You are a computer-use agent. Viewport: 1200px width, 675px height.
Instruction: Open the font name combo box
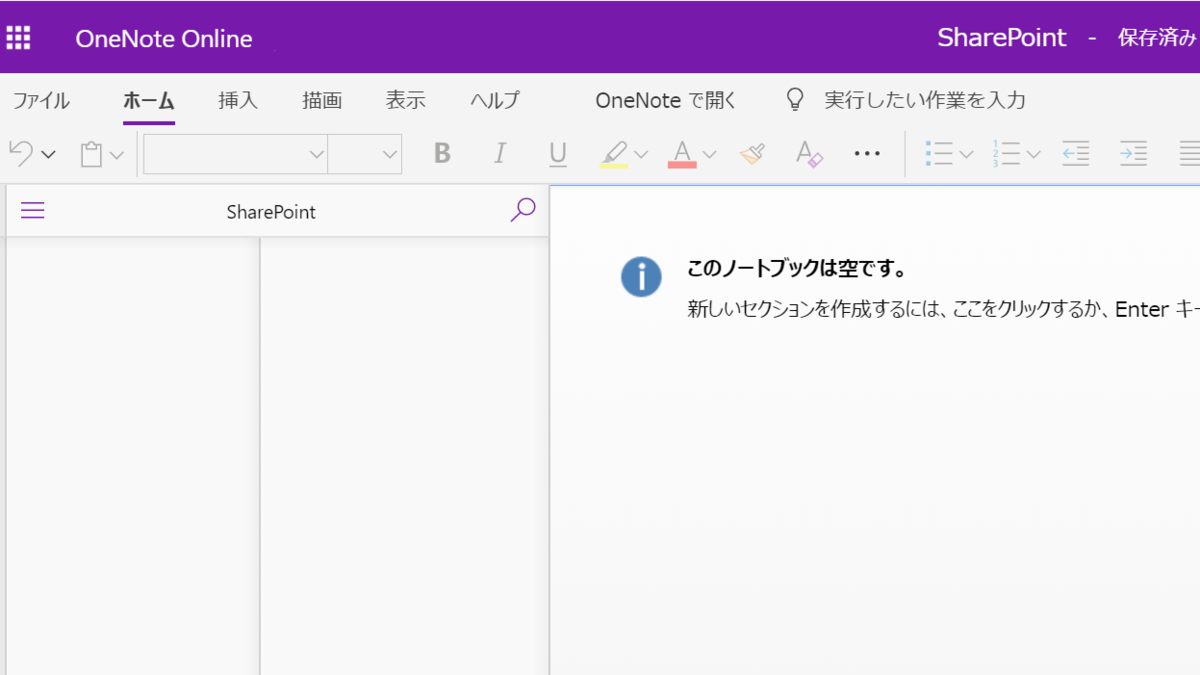pyautogui.click(x=235, y=154)
